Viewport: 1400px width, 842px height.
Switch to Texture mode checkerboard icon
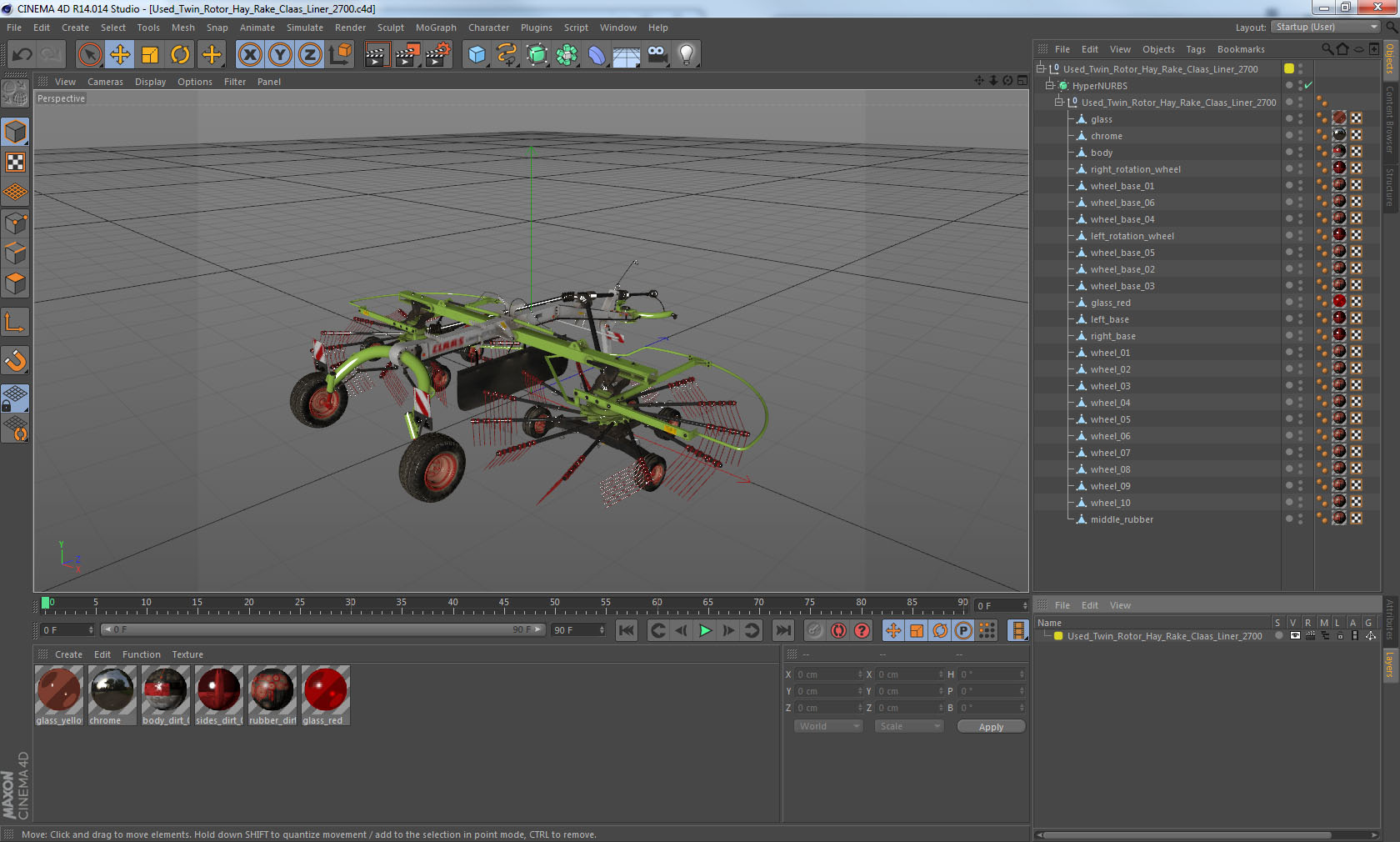[16, 163]
